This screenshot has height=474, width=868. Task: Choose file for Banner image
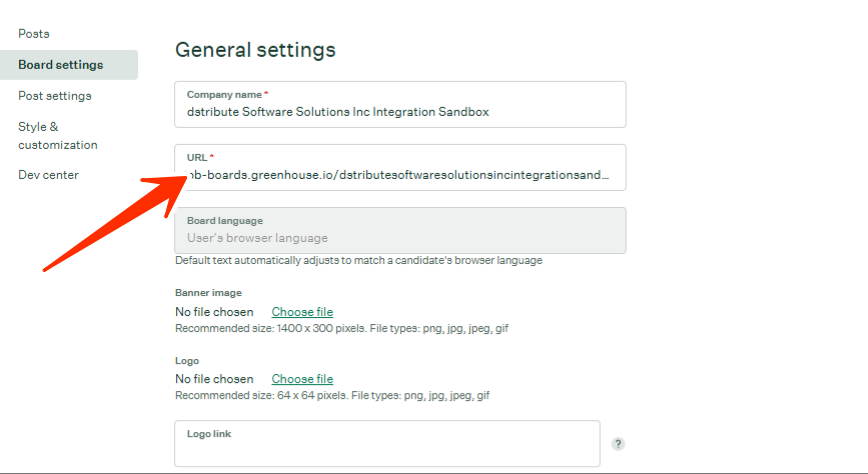click(302, 313)
